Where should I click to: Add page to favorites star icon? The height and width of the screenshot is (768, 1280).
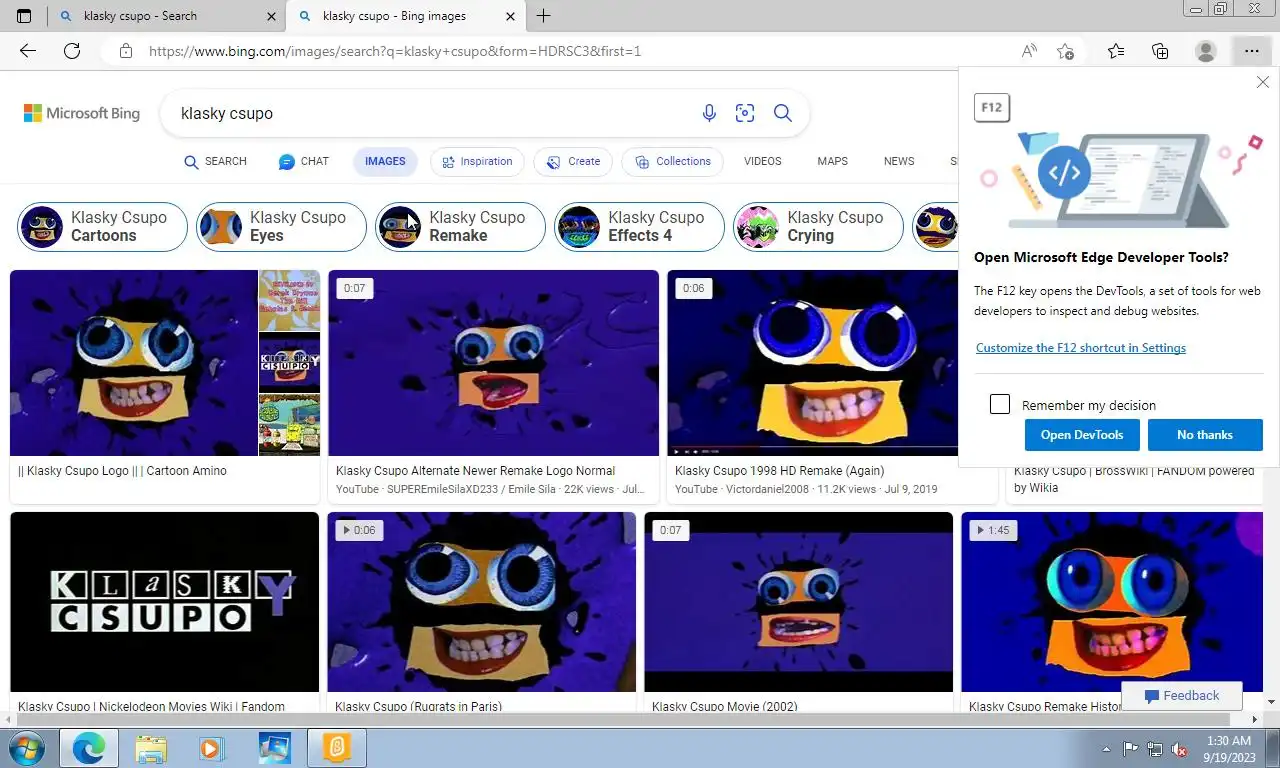click(1066, 51)
